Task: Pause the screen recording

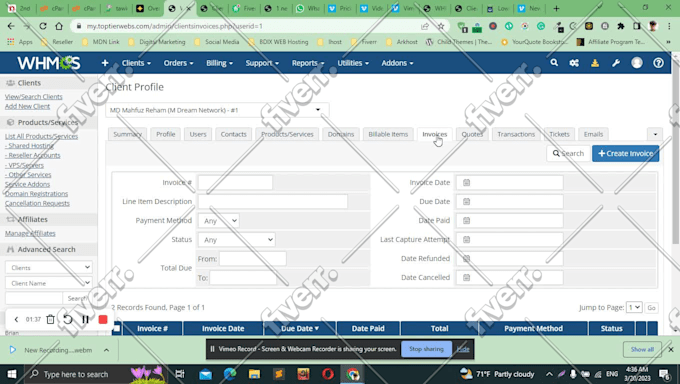Action: (85, 319)
